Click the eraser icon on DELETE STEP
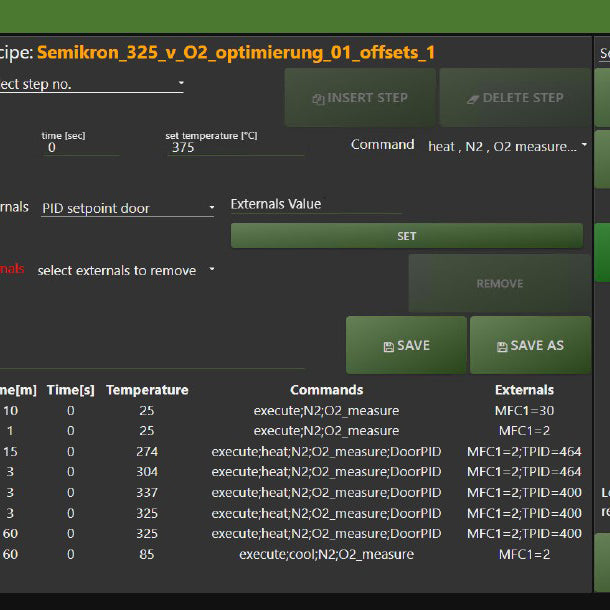 (x=473, y=99)
